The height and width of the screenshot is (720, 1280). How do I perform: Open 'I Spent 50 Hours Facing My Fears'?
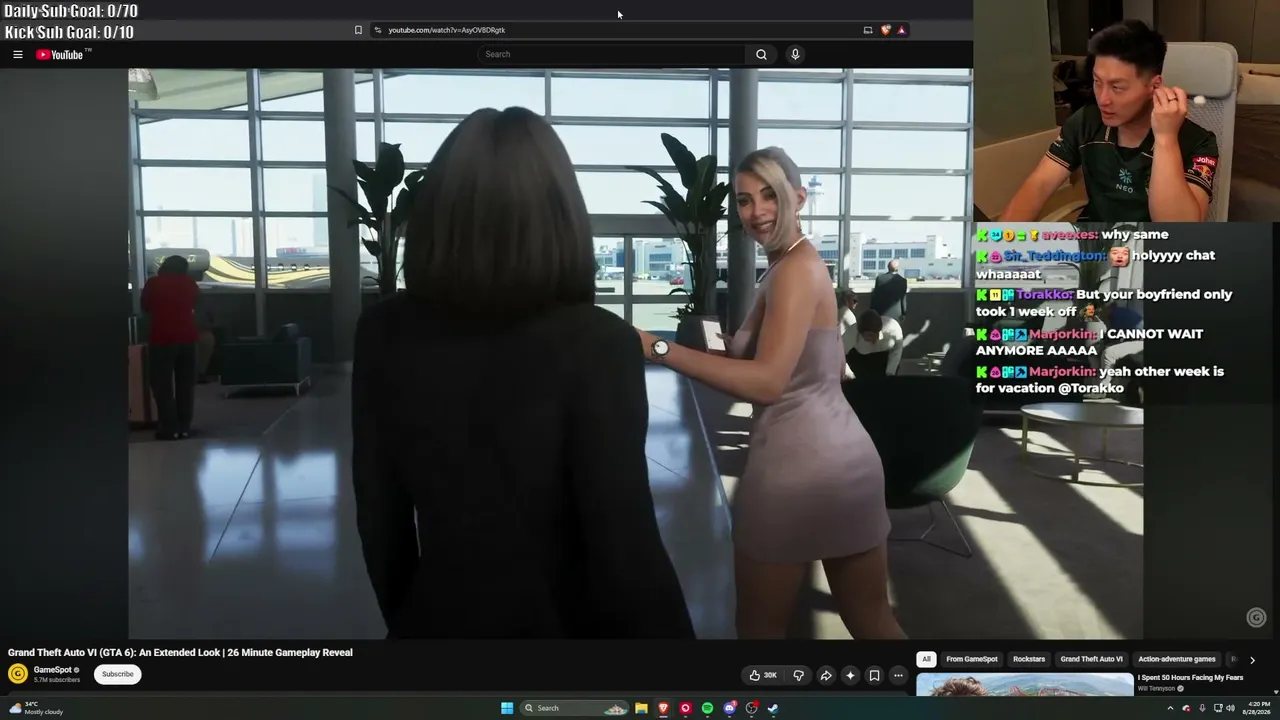pos(1190,678)
